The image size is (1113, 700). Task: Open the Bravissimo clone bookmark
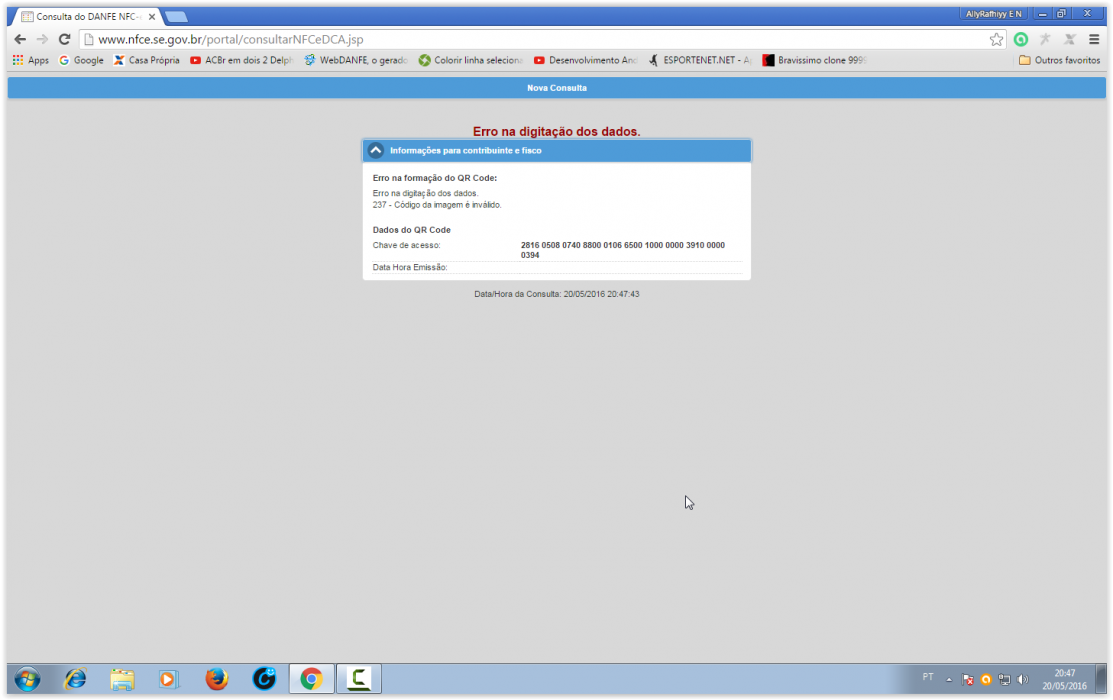coord(814,60)
